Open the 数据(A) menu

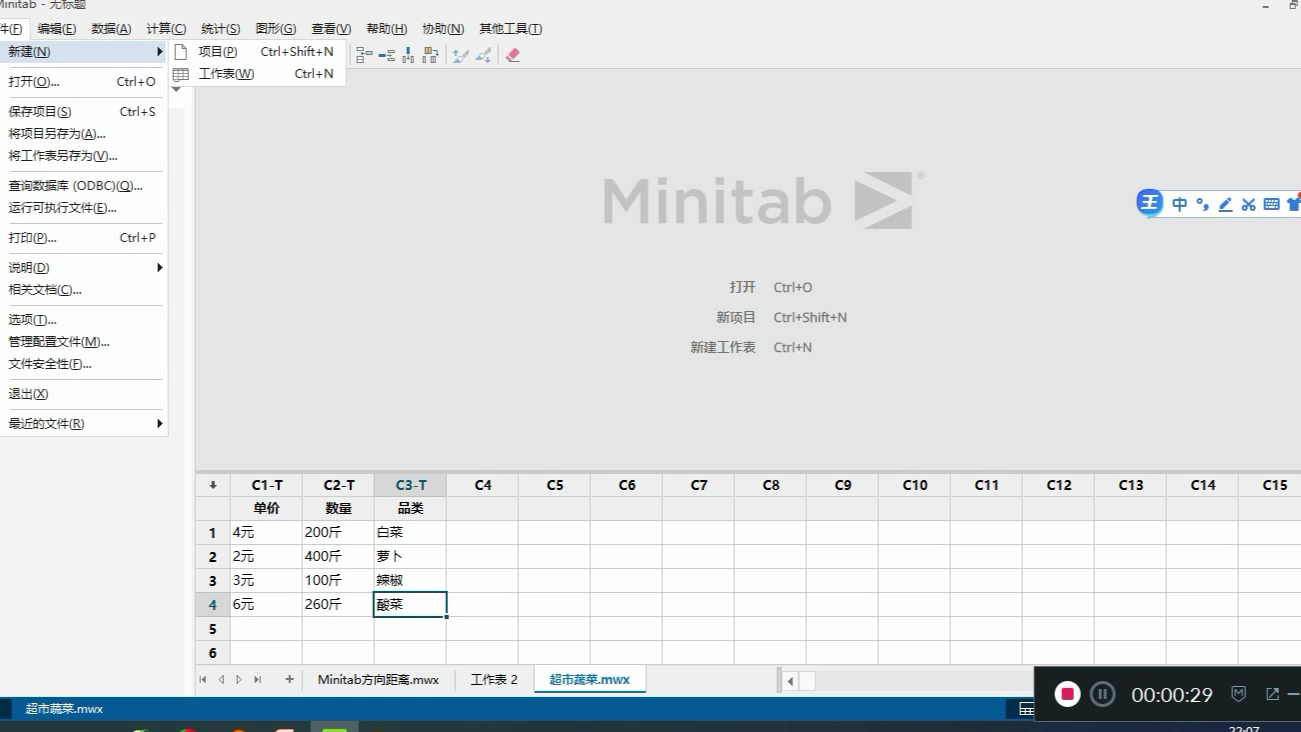(111, 29)
